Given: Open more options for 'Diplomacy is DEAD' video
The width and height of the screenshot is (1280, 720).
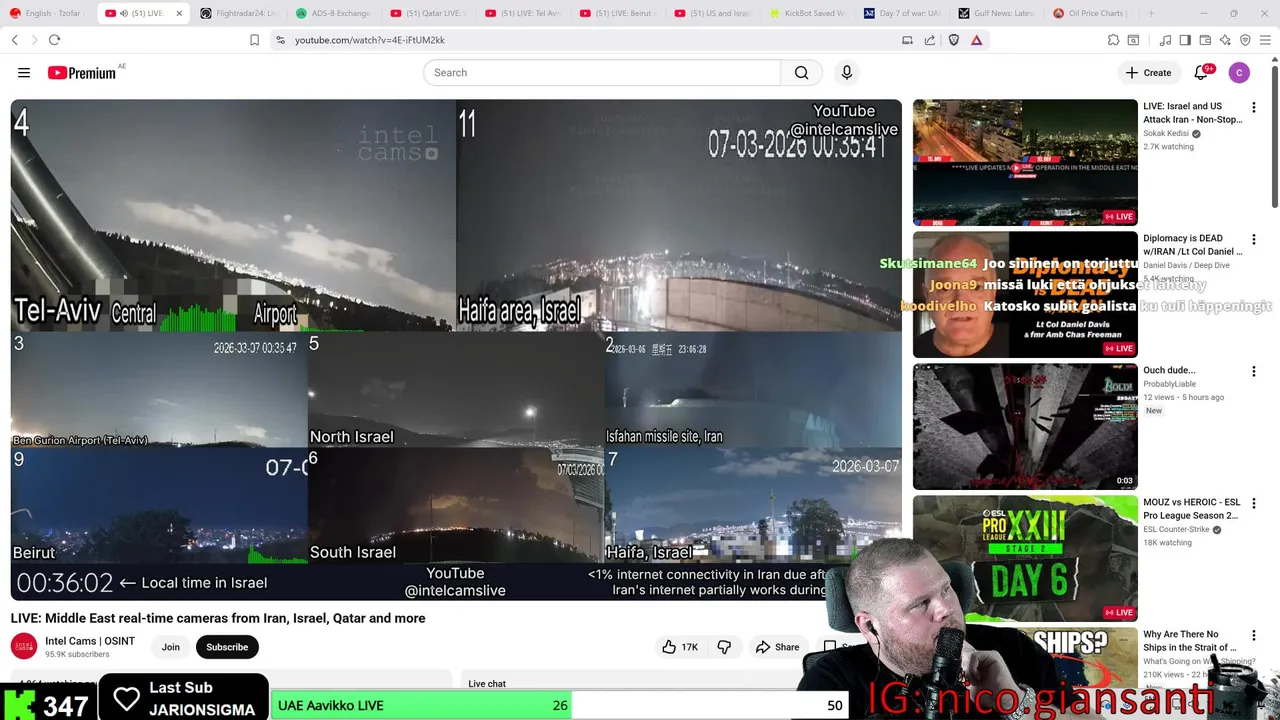Looking at the screenshot, I should click(1253, 239).
